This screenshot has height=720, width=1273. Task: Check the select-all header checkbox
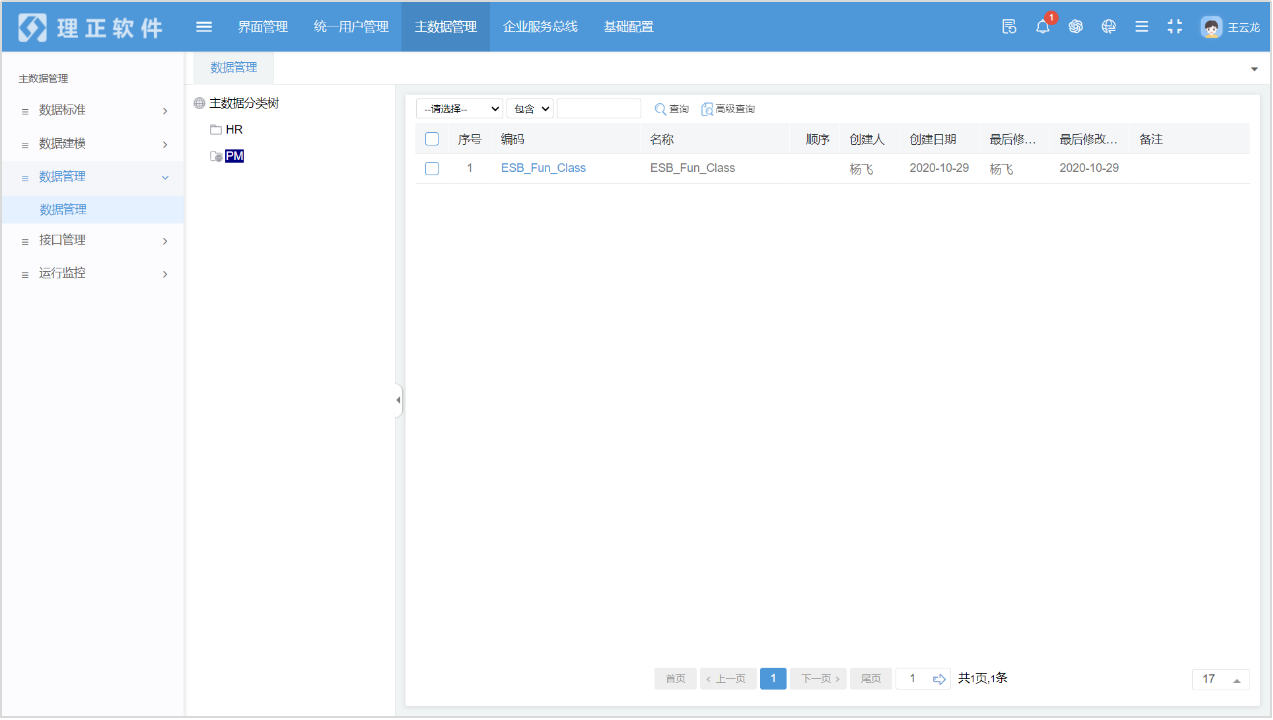tap(432, 139)
